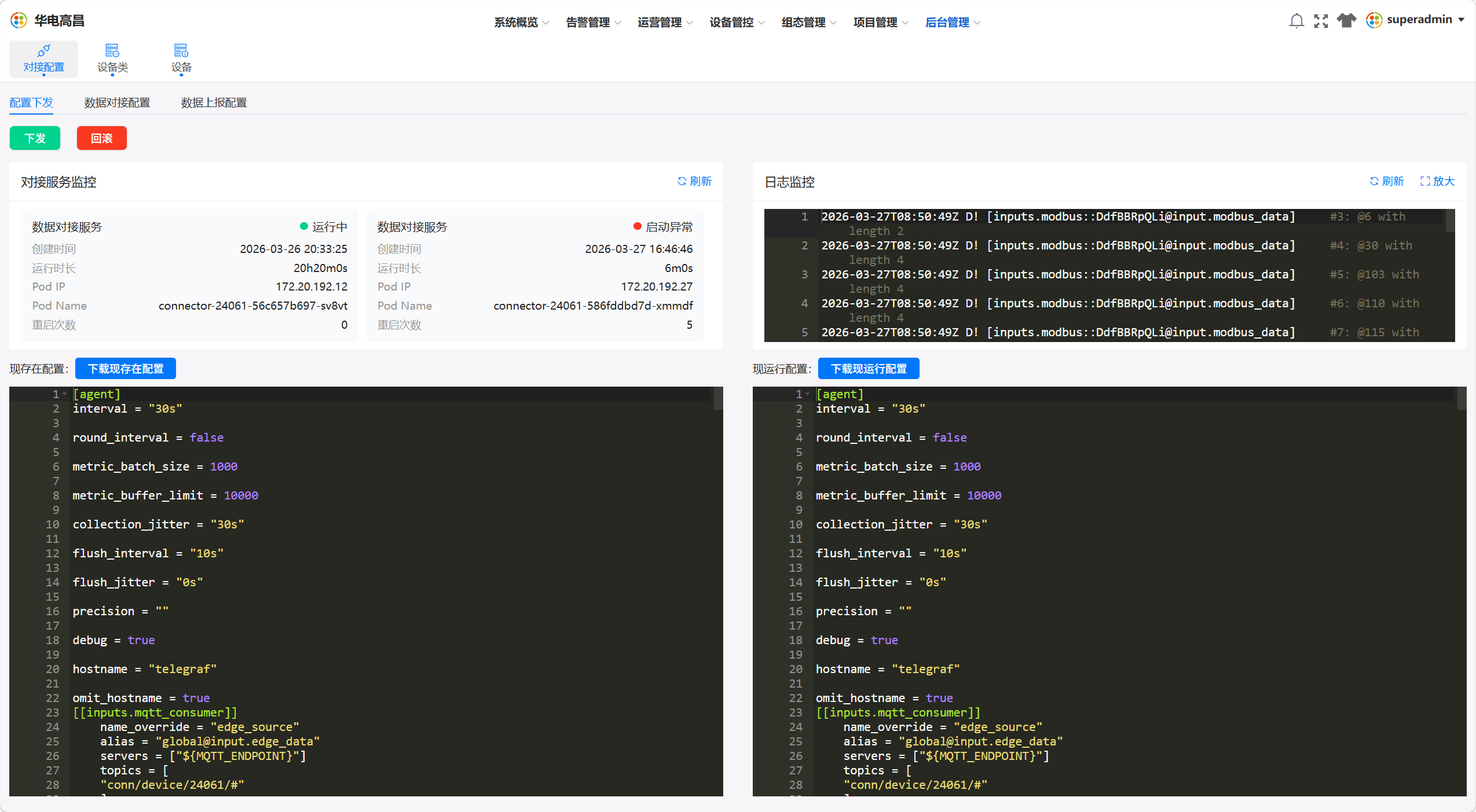The image size is (1476, 812).
Task: Expand the 设备管控 menu
Action: click(737, 22)
